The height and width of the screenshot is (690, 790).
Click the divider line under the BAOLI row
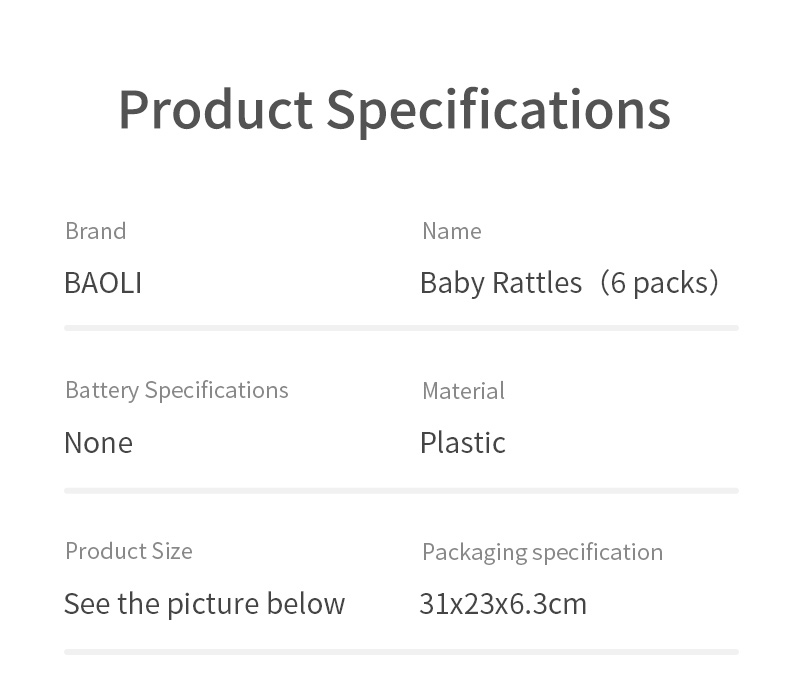pos(400,328)
